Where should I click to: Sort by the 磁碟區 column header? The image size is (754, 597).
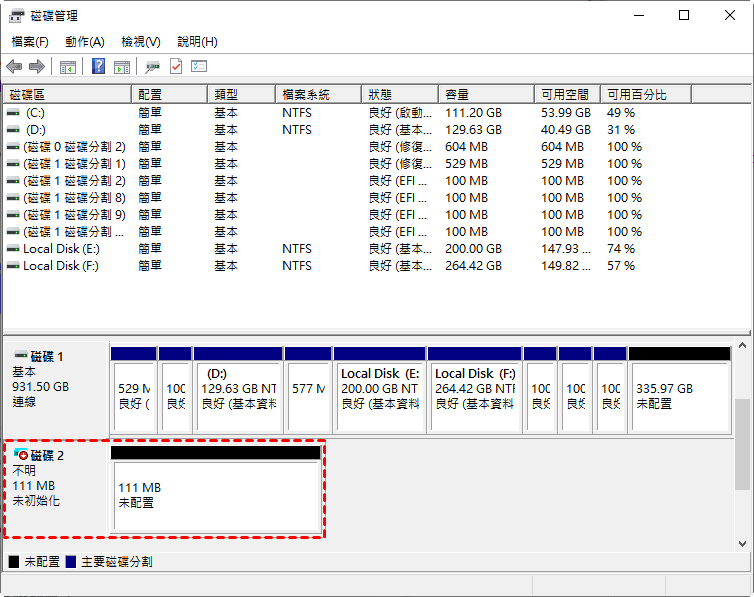[67, 95]
